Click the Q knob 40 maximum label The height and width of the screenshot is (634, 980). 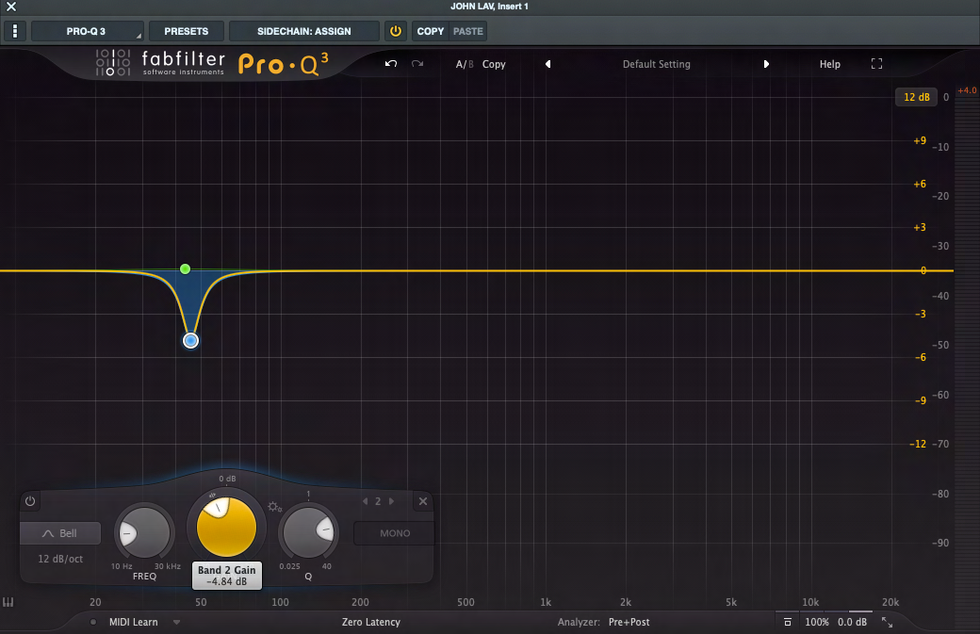pyautogui.click(x=327, y=566)
